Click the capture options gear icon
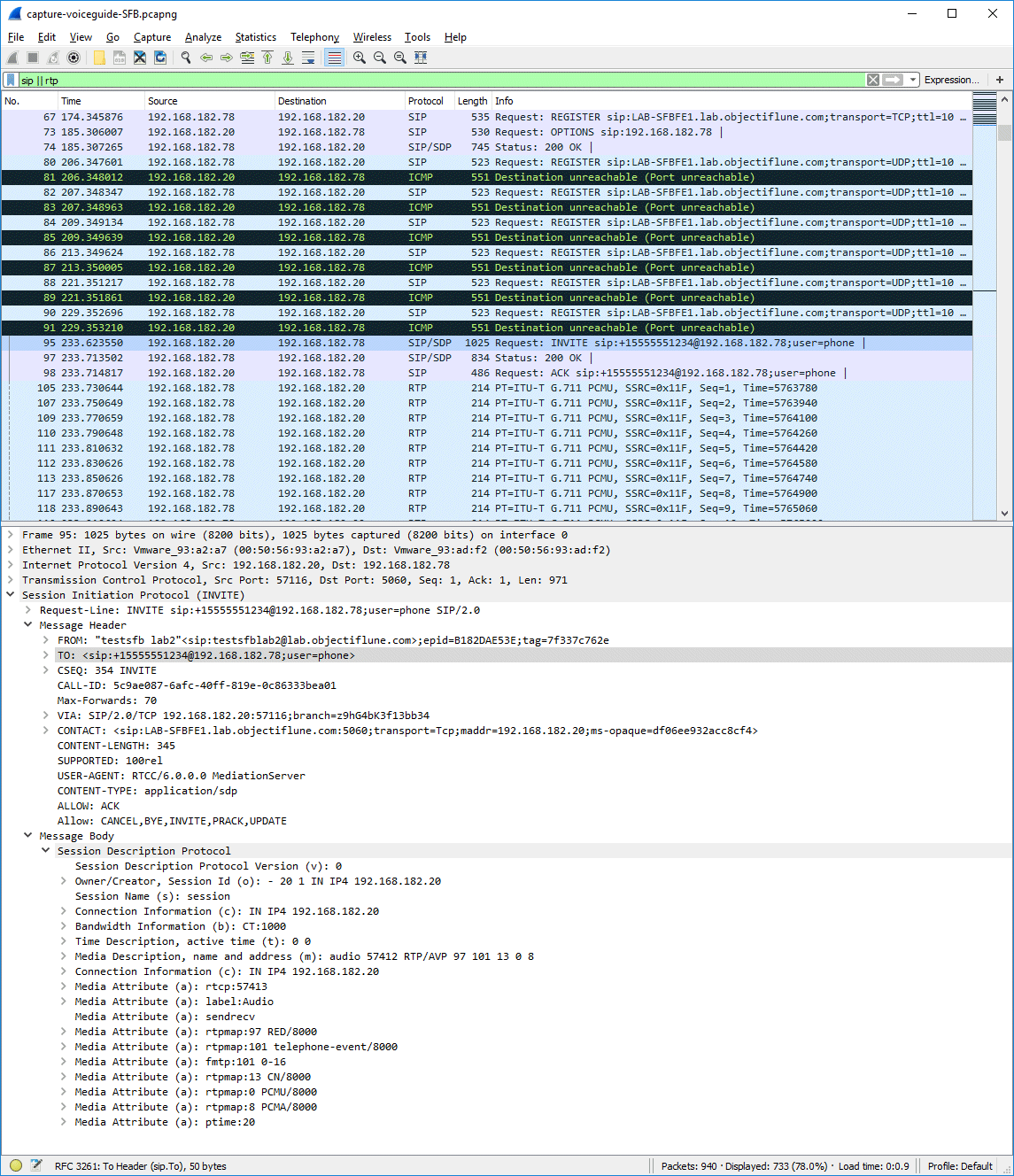Viewport: 1014px width, 1176px height. click(x=74, y=58)
